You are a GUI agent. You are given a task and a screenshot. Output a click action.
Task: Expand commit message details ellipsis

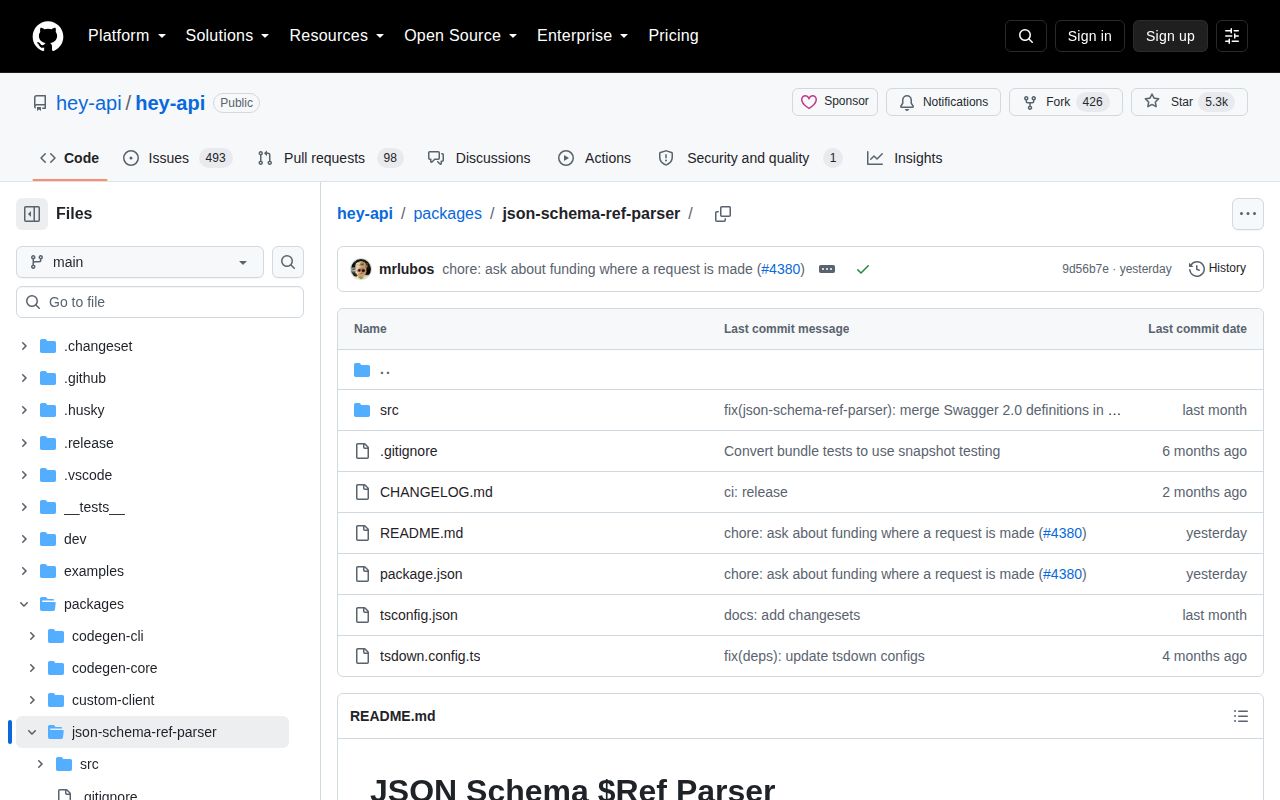[x=827, y=269]
